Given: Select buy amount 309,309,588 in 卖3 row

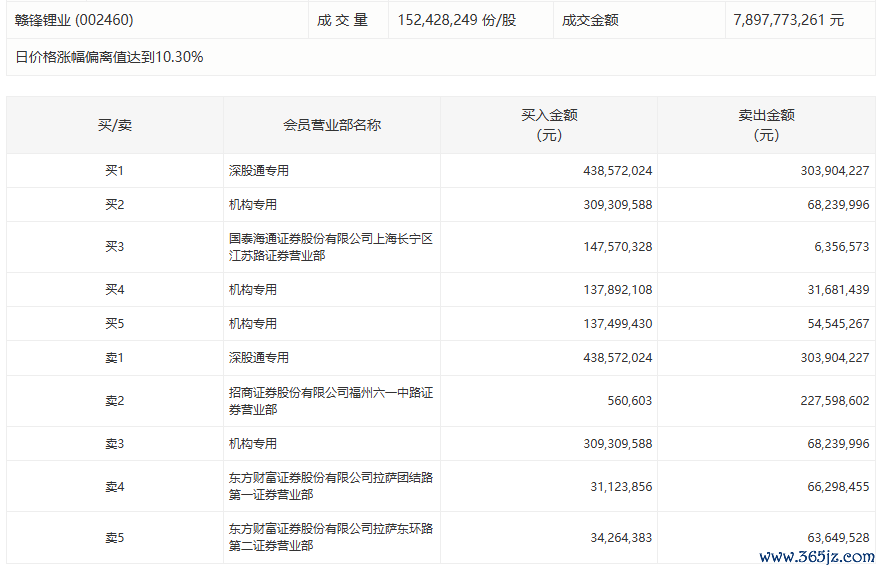Looking at the screenshot, I should coord(618,444).
